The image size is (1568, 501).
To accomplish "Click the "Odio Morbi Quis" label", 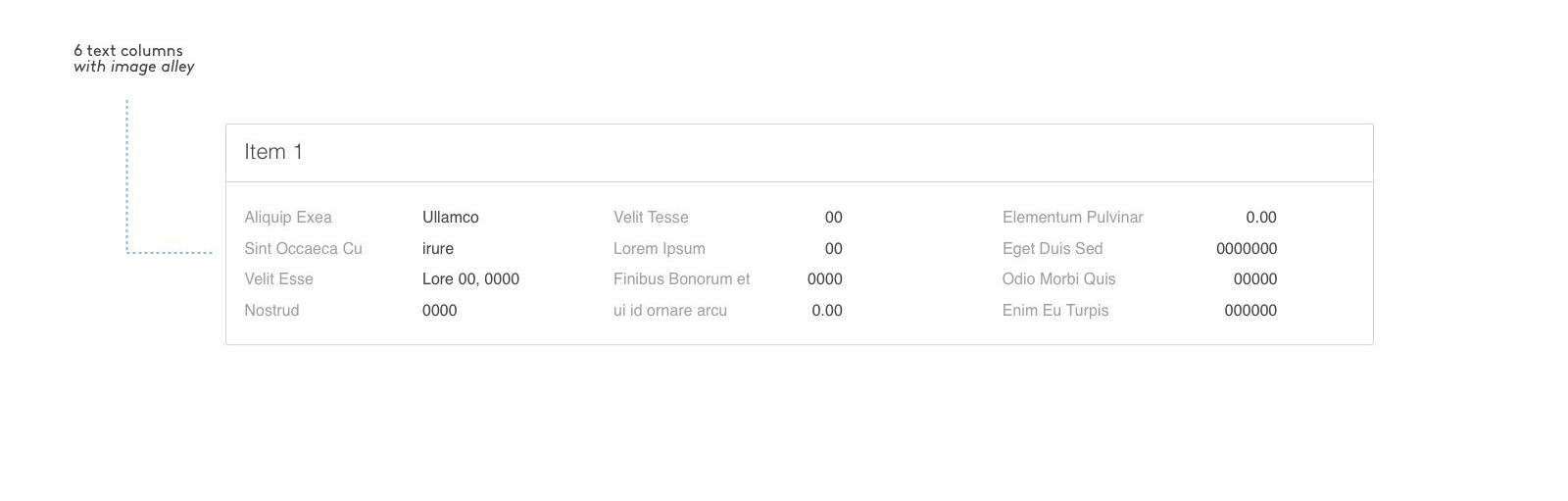I will (1058, 279).
